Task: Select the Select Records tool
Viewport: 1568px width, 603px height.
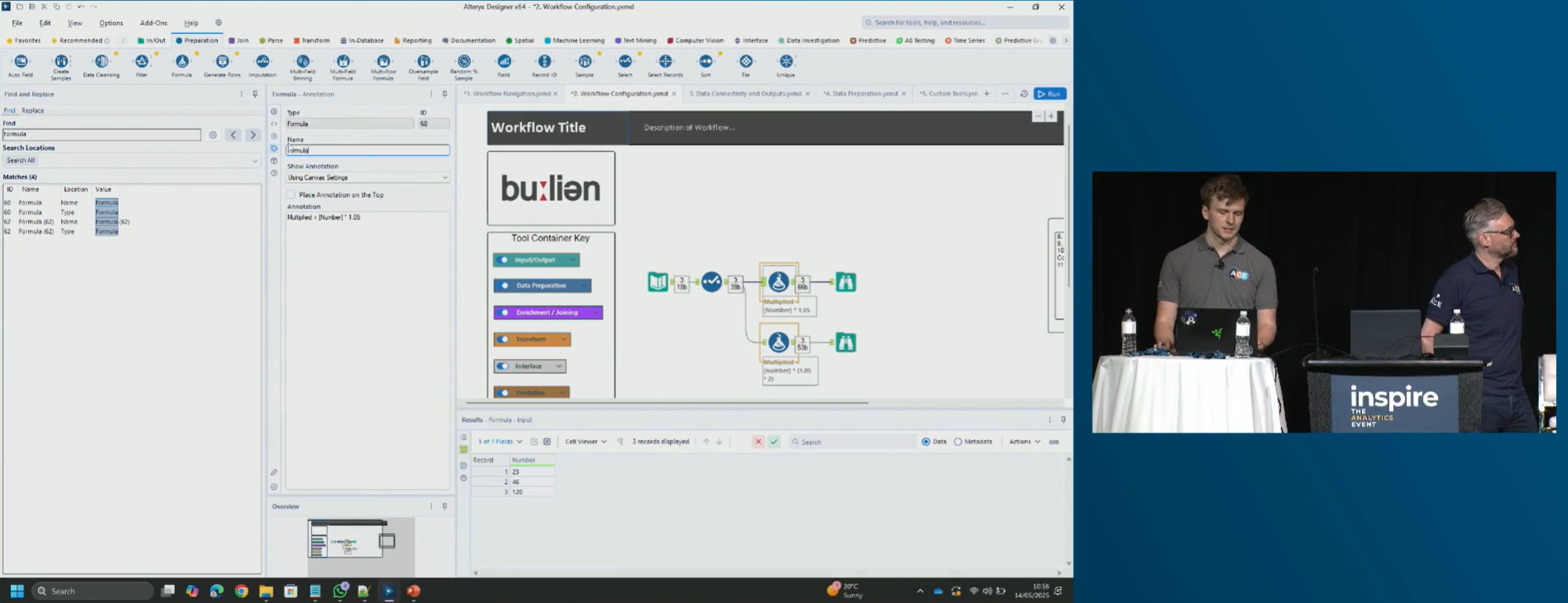Action: [x=665, y=65]
